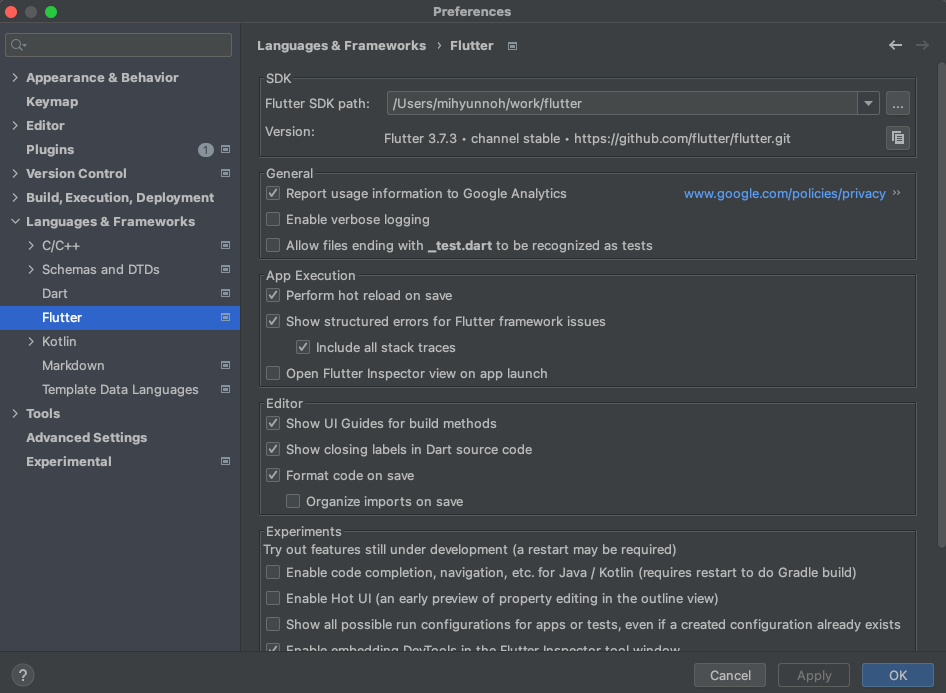Expand the Editor section in the sidebar

click(15, 125)
